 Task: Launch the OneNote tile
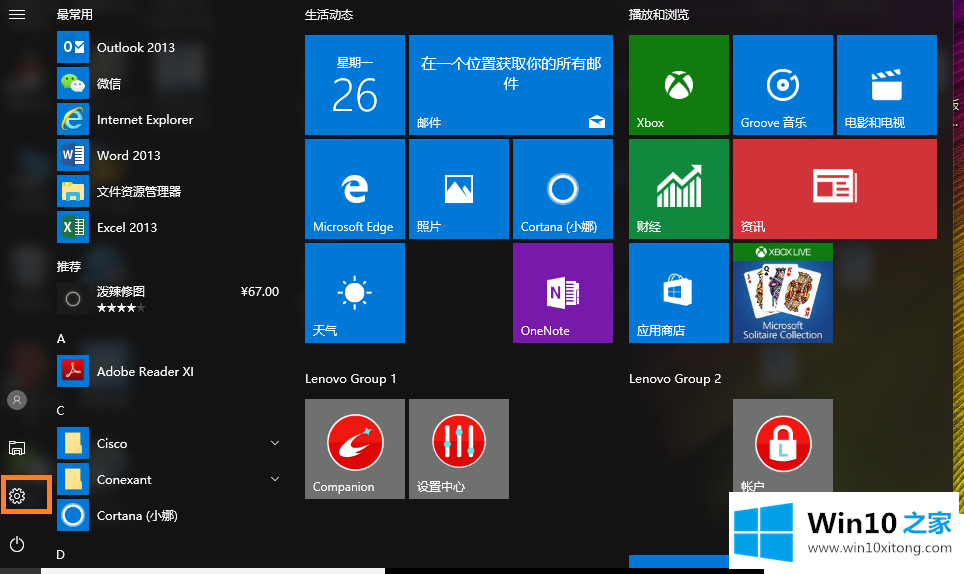pos(563,293)
